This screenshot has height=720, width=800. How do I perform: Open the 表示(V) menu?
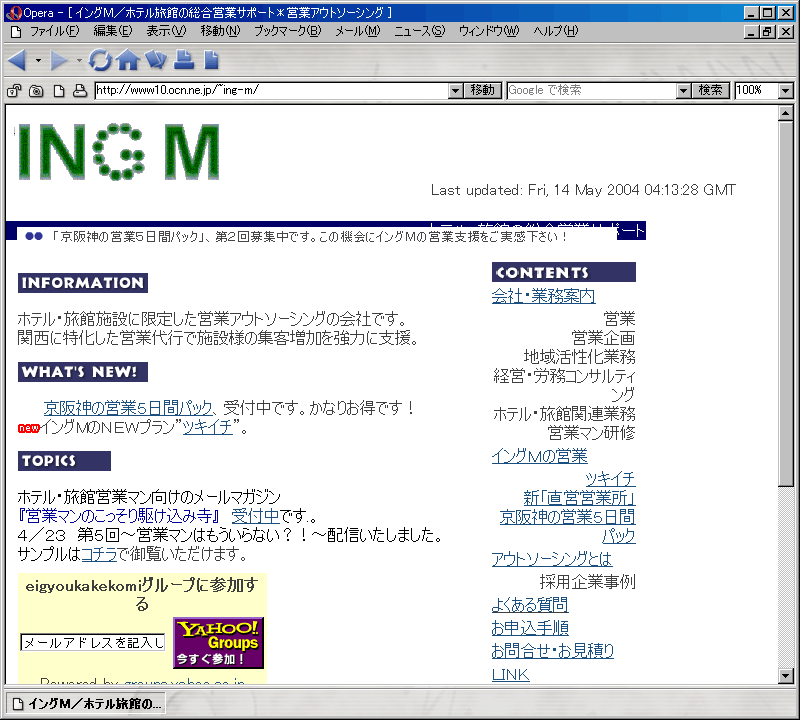(166, 32)
